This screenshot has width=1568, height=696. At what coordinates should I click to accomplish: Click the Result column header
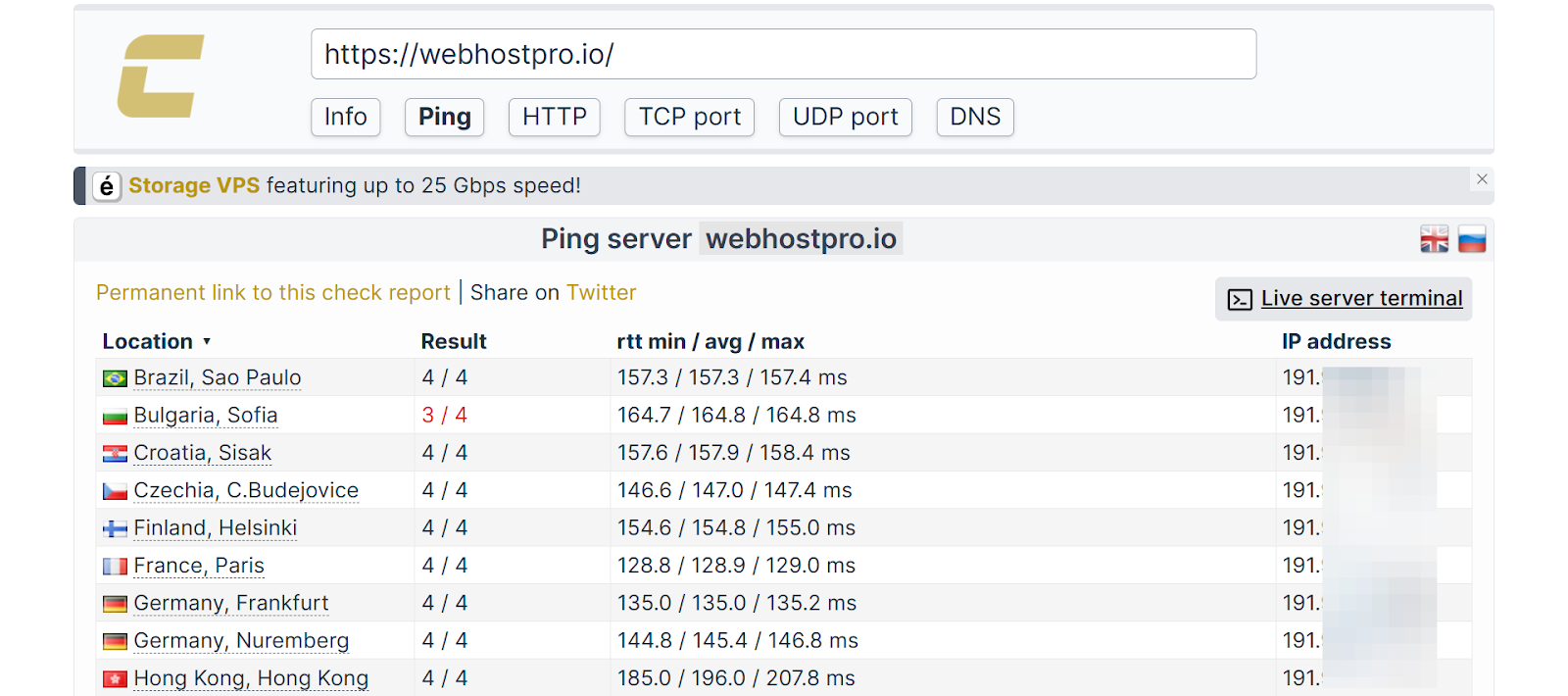[x=454, y=341]
